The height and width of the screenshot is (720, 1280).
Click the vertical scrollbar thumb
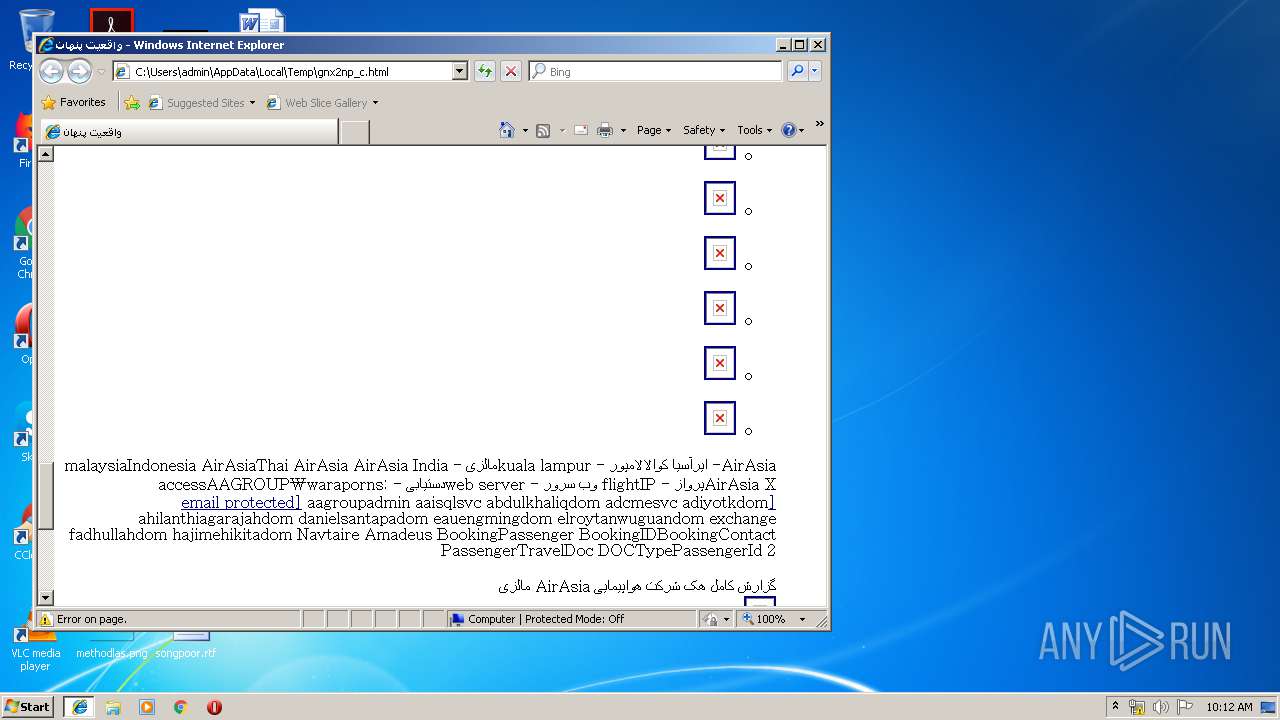[x=45, y=495]
